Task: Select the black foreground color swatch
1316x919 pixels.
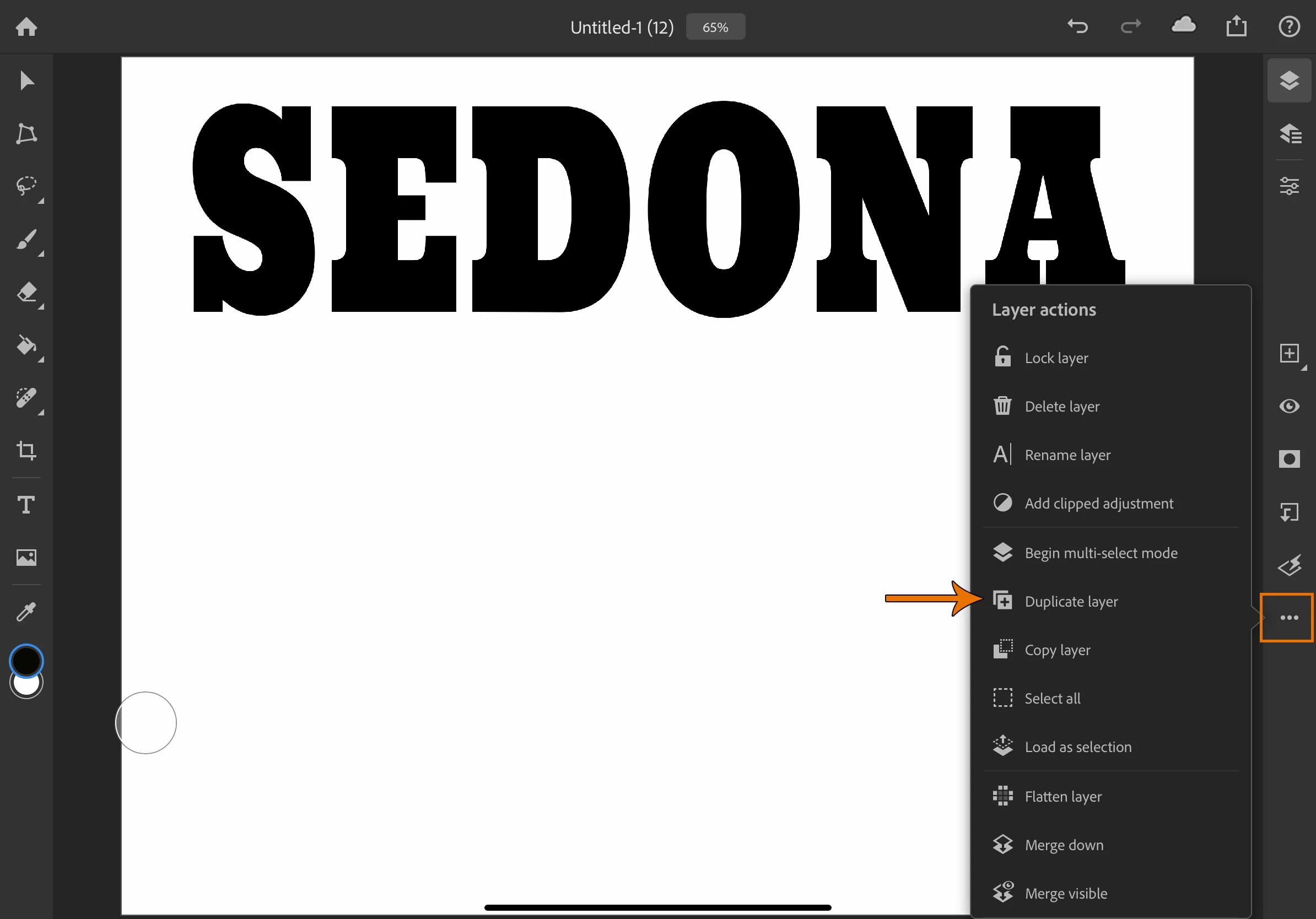Action: pyautogui.click(x=26, y=661)
